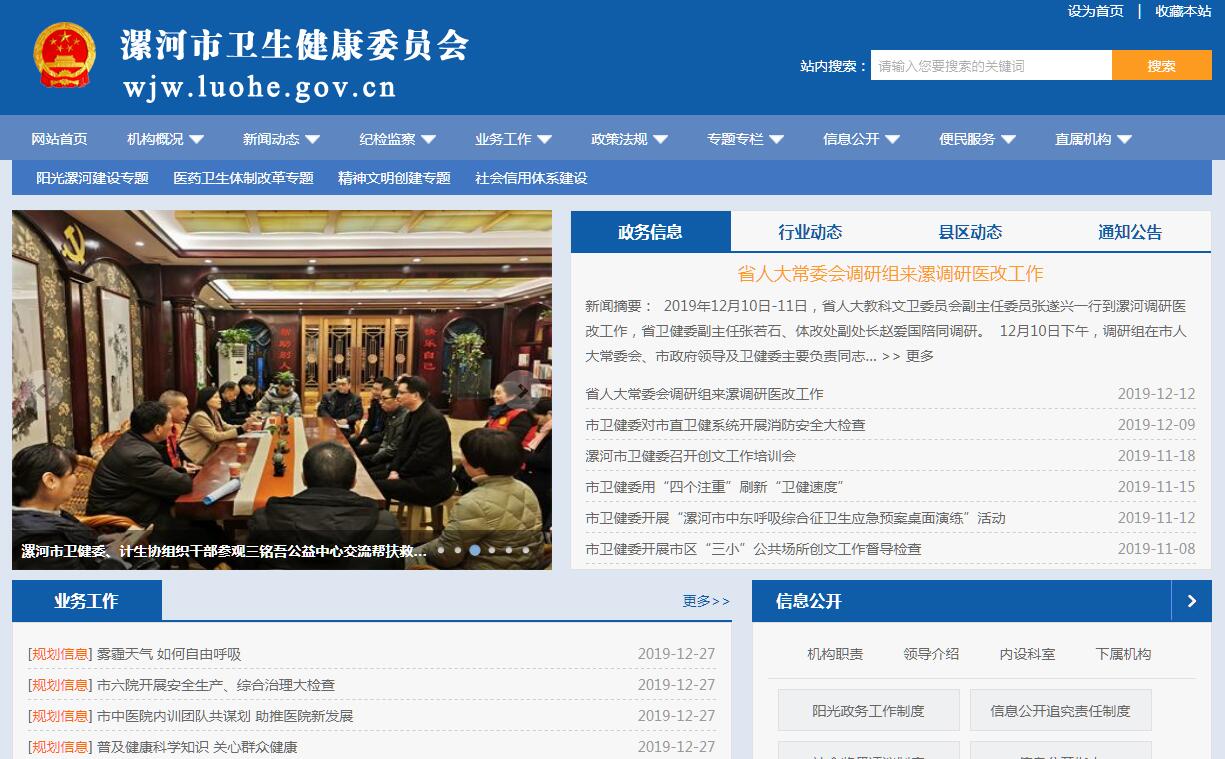Open article 市中医院内训团队共谋划
Screen dimensions: 1225x759
pos(225,716)
